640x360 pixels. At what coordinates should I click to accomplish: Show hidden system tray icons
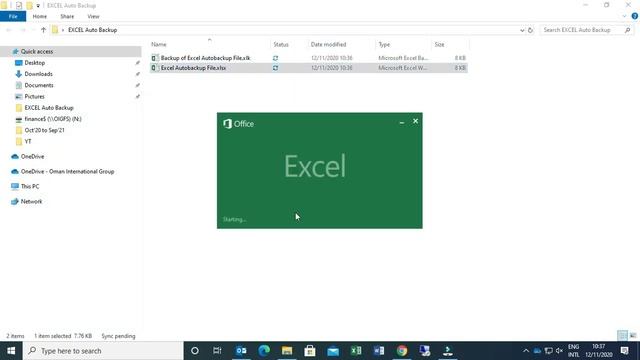(526, 351)
